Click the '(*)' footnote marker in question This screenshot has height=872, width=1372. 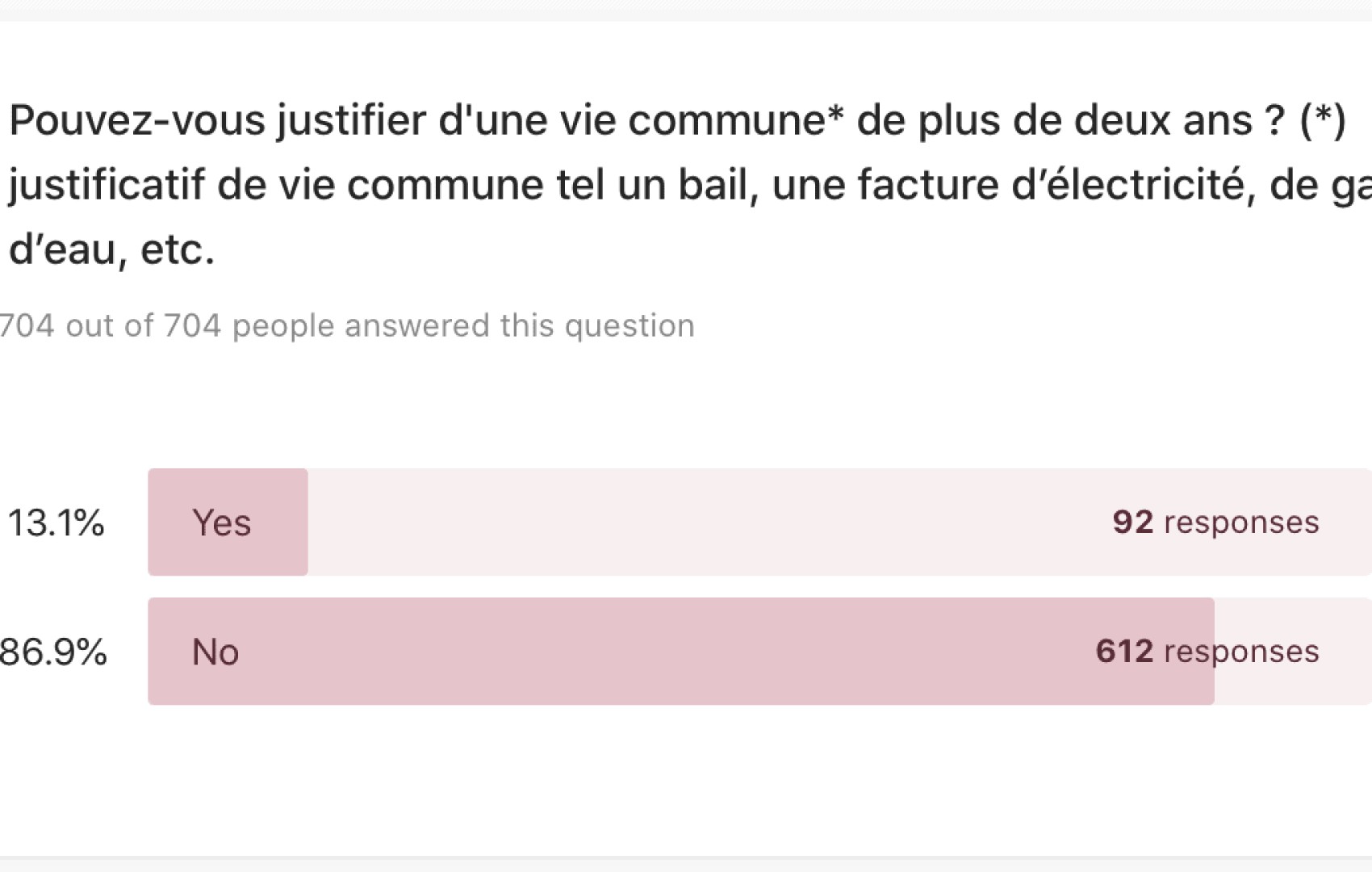[x=1323, y=121]
